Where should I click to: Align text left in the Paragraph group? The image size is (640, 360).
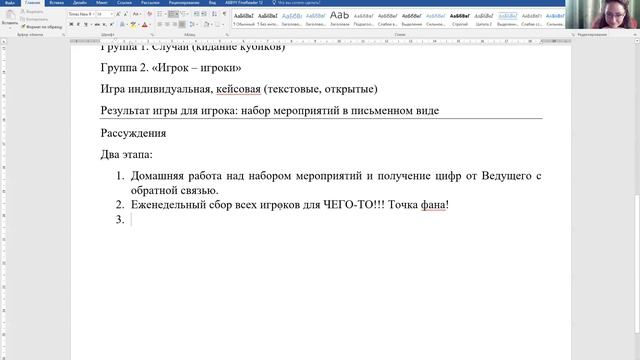[160, 24]
